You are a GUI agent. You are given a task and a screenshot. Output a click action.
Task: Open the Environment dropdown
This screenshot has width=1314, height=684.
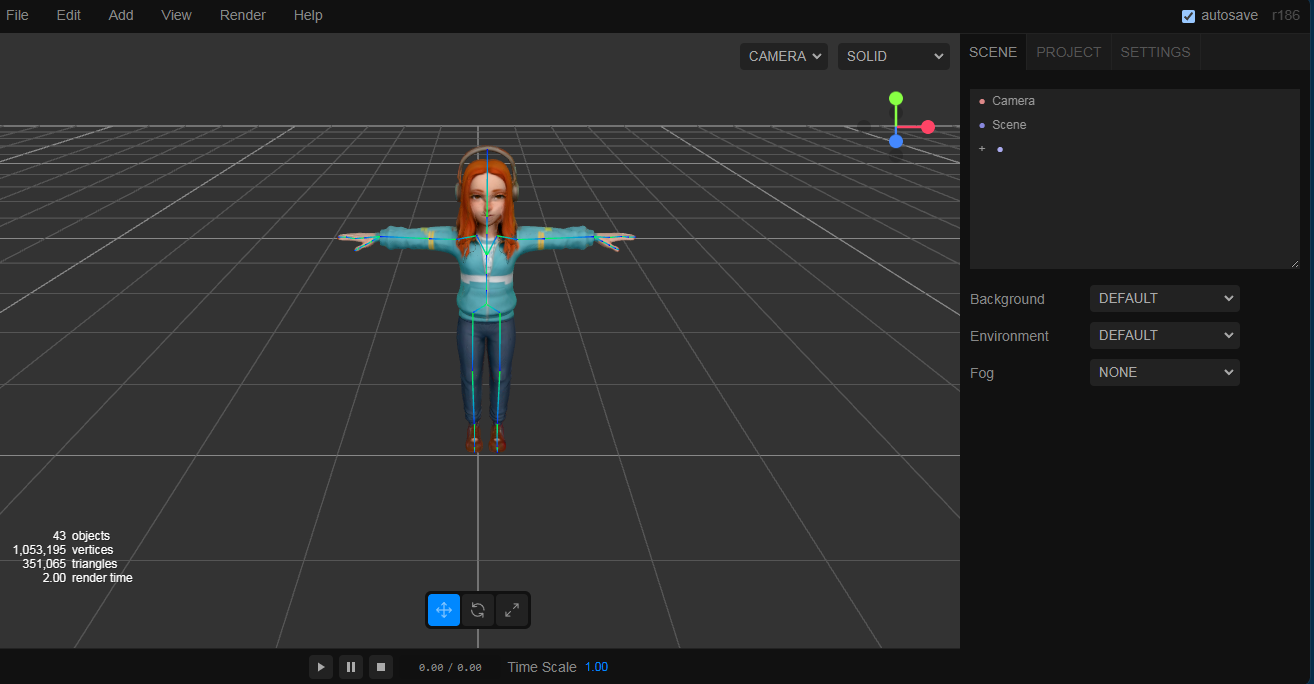pos(1164,335)
